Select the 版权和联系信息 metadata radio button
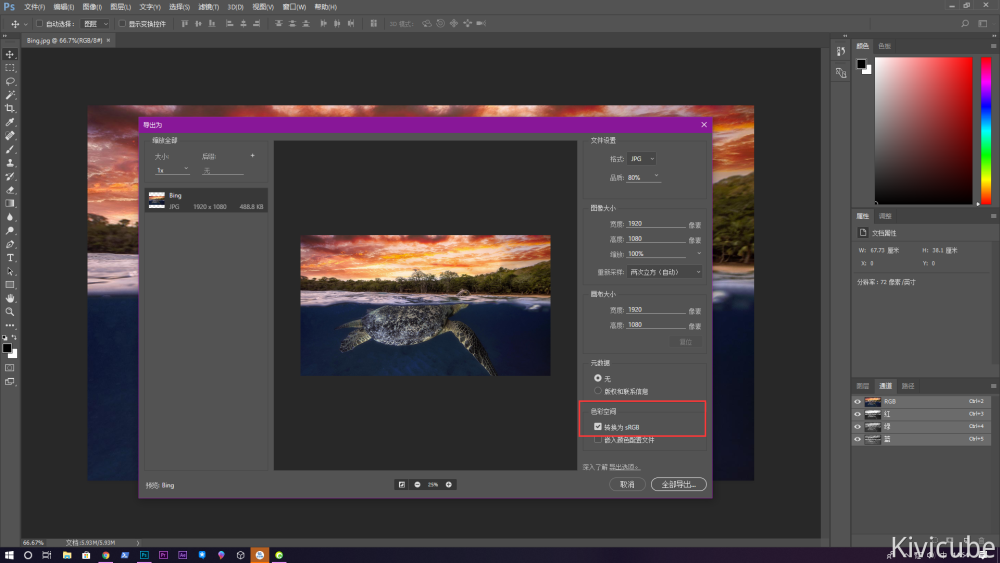Screen dimensions: 1000x563 598,391
